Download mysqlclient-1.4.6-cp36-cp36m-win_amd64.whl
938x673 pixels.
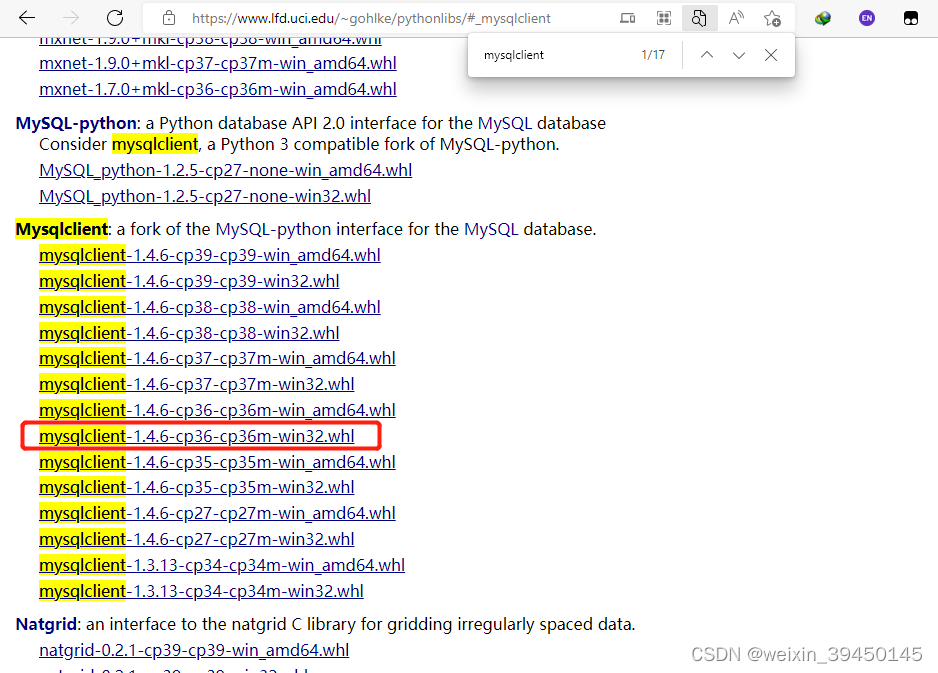[217, 410]
